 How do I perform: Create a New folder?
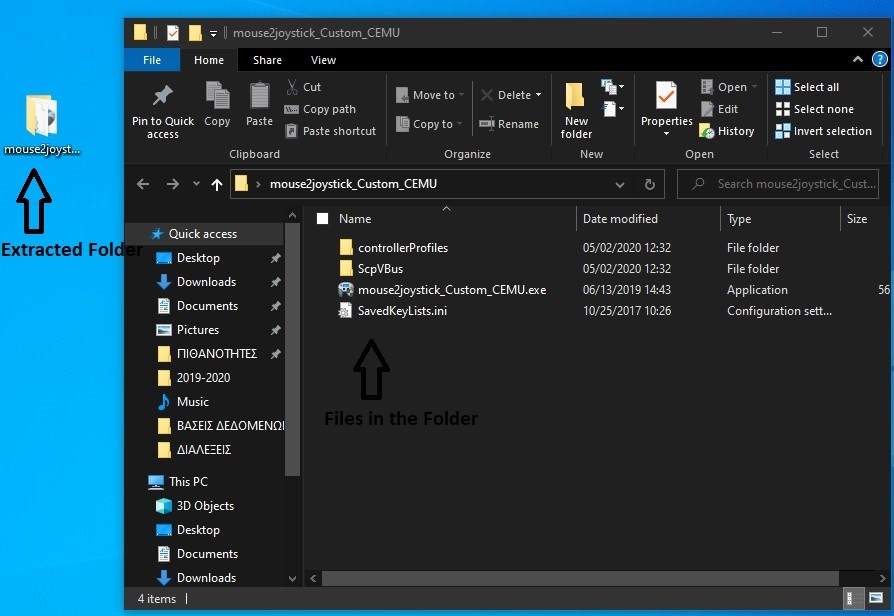pos(576,110)
